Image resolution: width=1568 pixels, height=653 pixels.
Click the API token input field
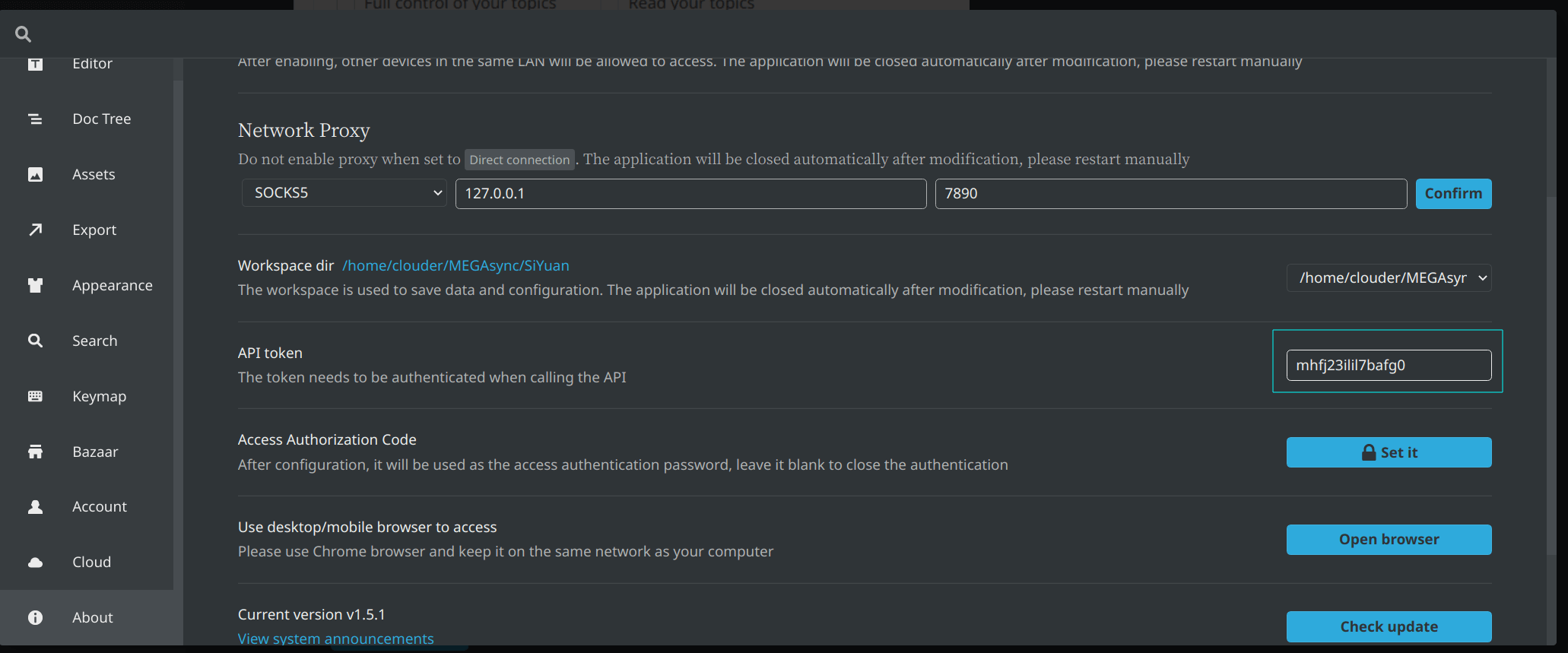[x=1389, y=366]
